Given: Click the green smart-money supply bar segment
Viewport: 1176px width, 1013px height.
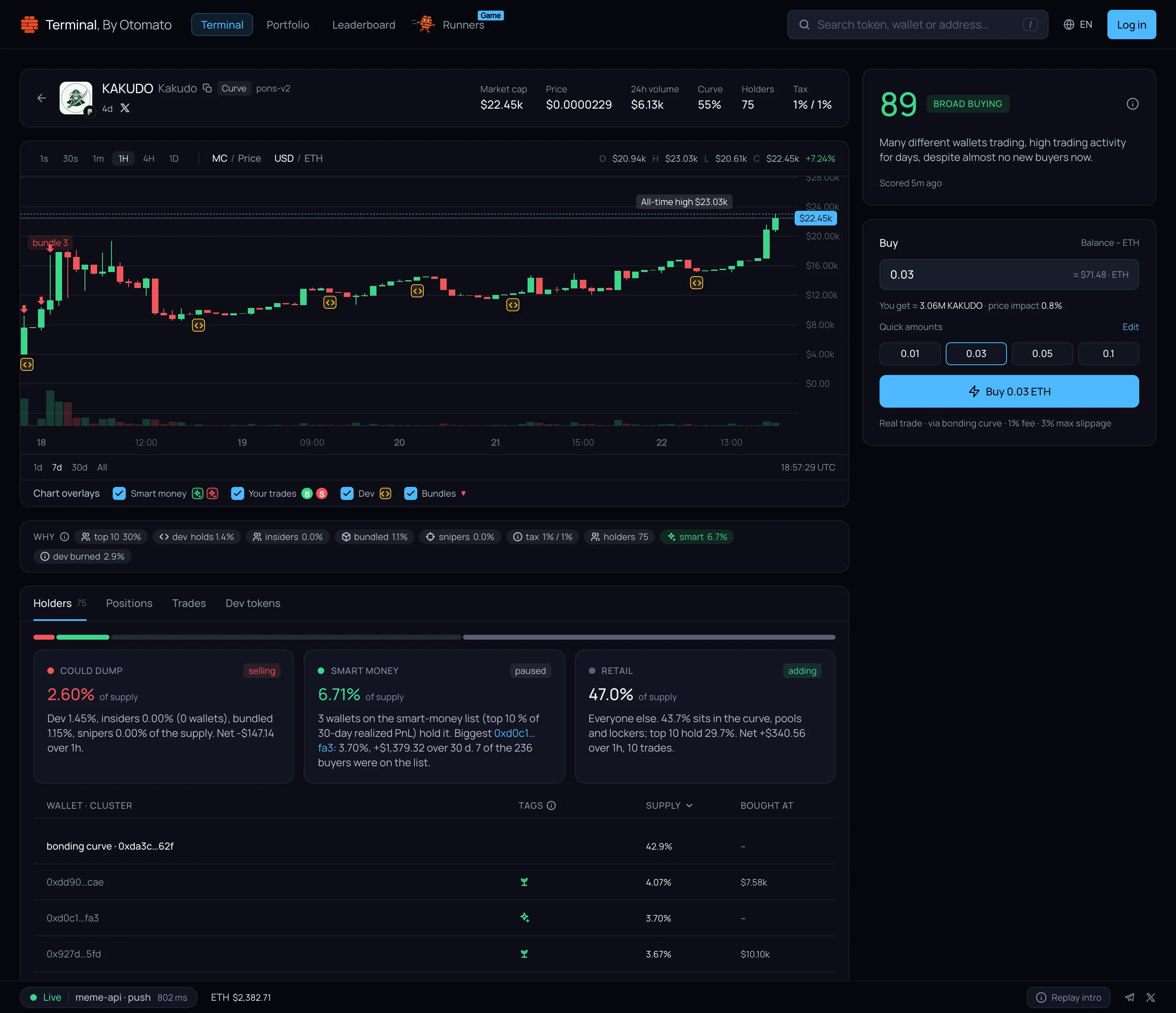Looking at the screenshot, I should click(83, 637).
